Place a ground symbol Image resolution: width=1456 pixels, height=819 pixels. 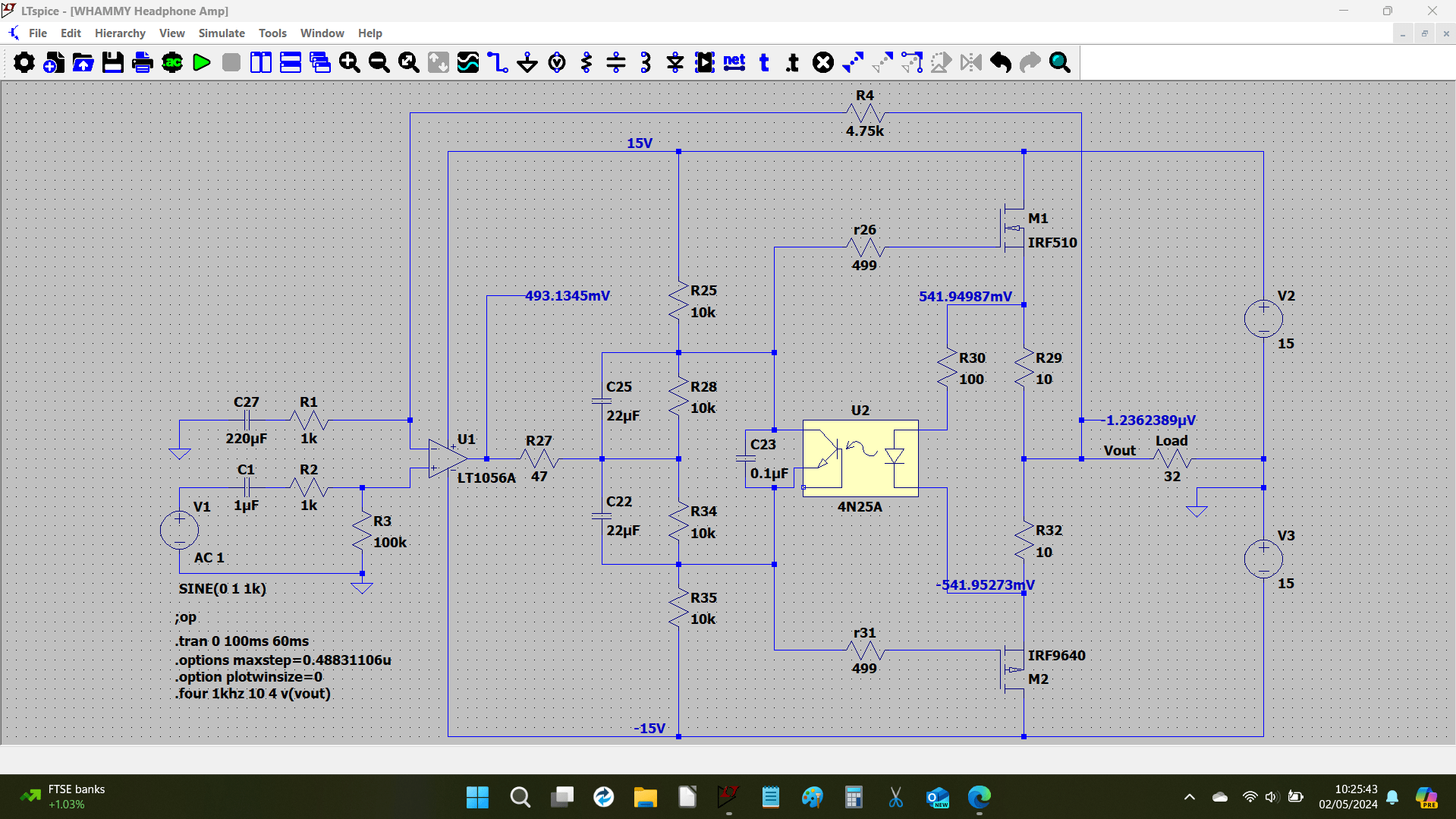(x=527, y=62)
